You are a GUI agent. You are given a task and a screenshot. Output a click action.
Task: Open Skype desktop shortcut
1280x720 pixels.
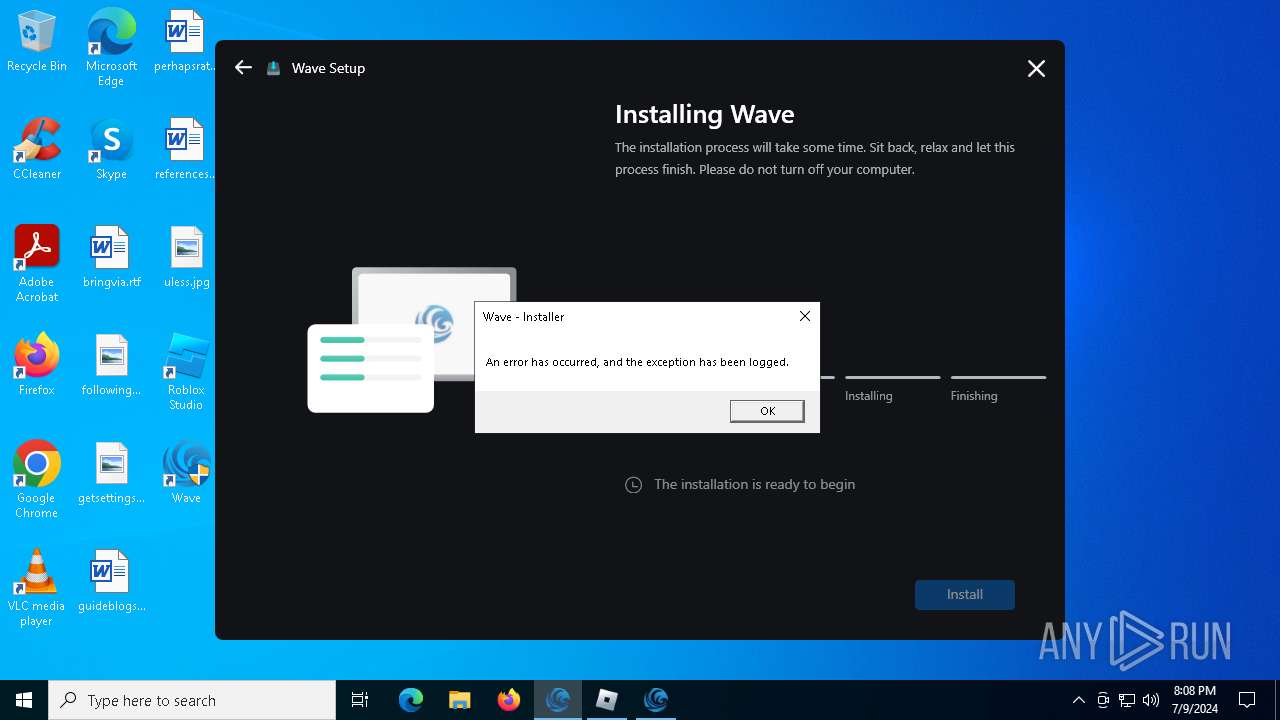click(111, 150)
